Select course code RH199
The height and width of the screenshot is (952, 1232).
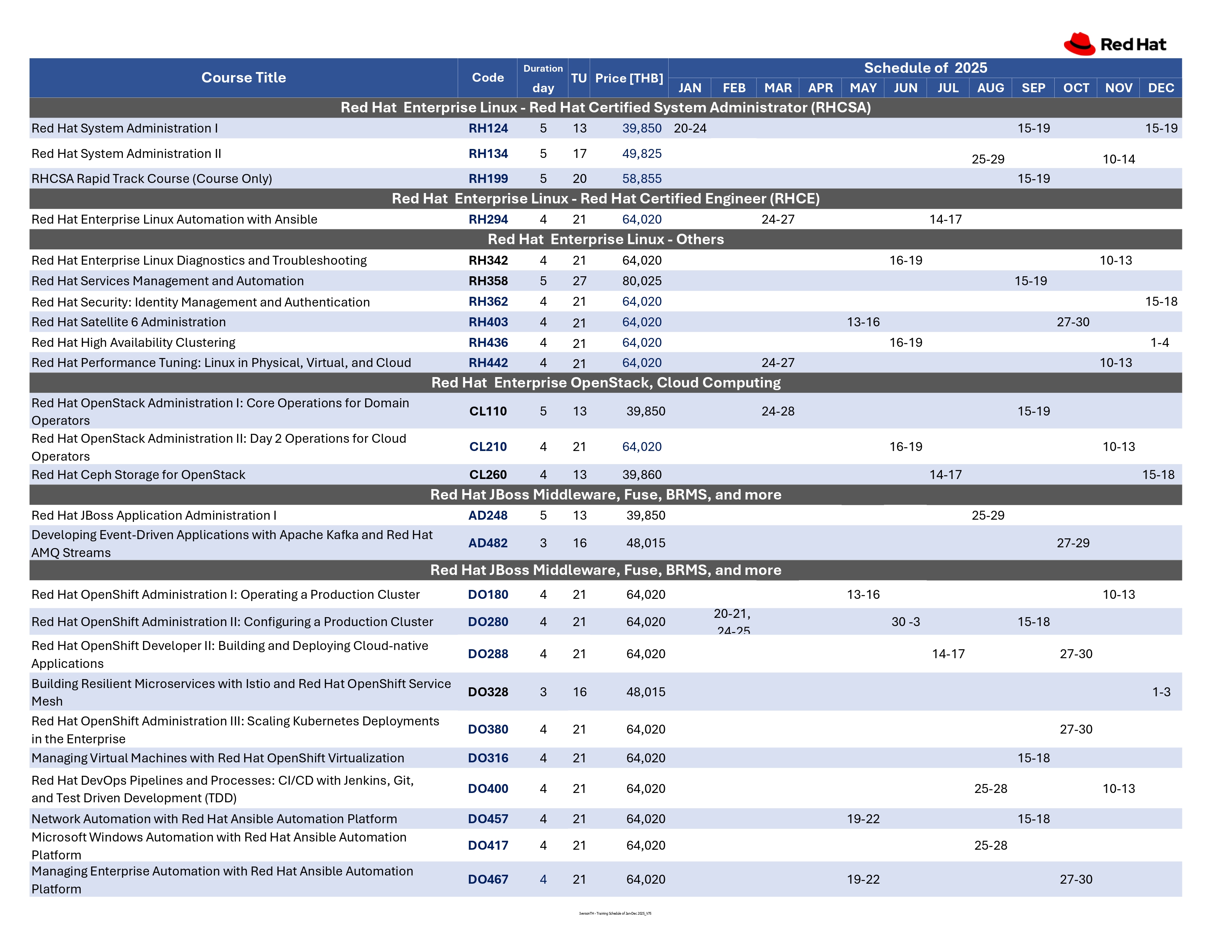[488, 178]
